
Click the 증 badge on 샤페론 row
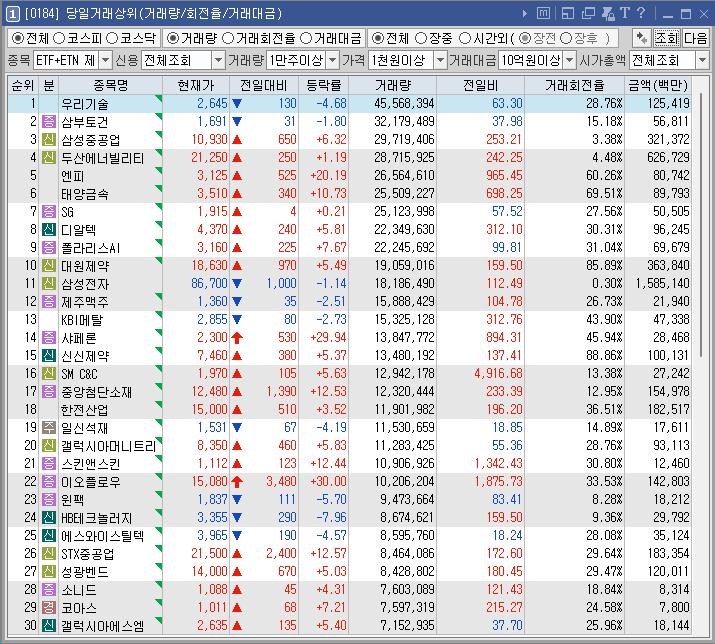click(x=49, y=338)
